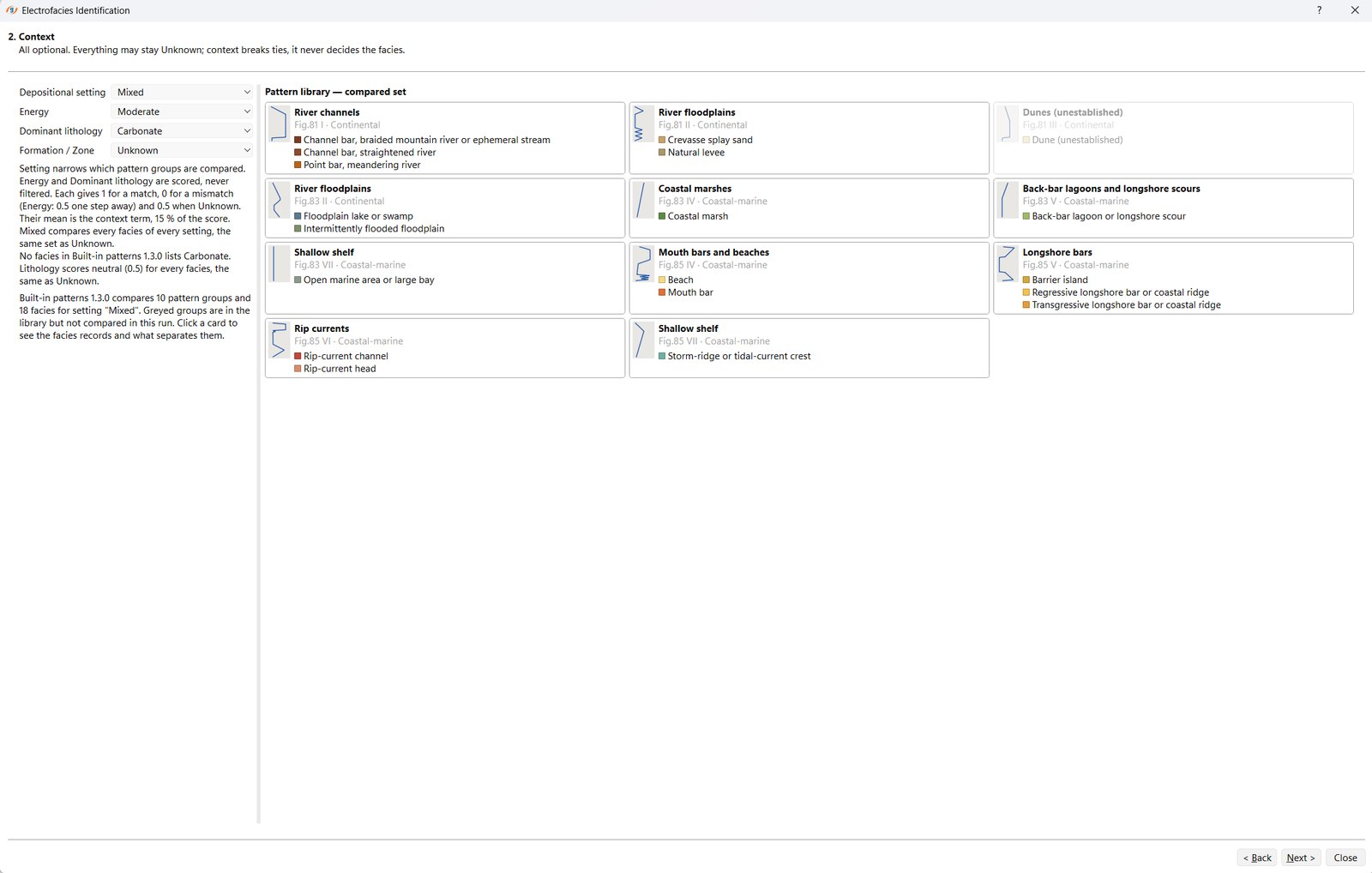
Task: Click the Point bar, meandering river color swatch
Action: coord(298,165)
